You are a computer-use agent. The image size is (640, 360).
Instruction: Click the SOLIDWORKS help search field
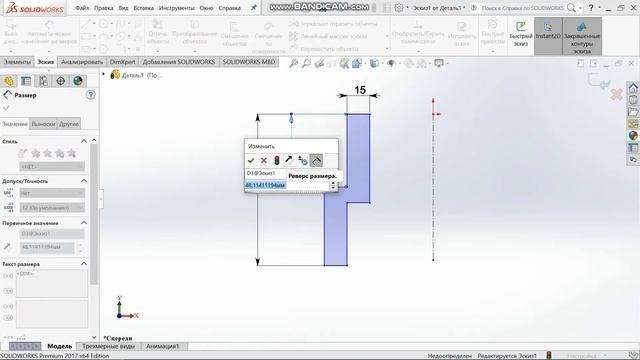[522, 8]
